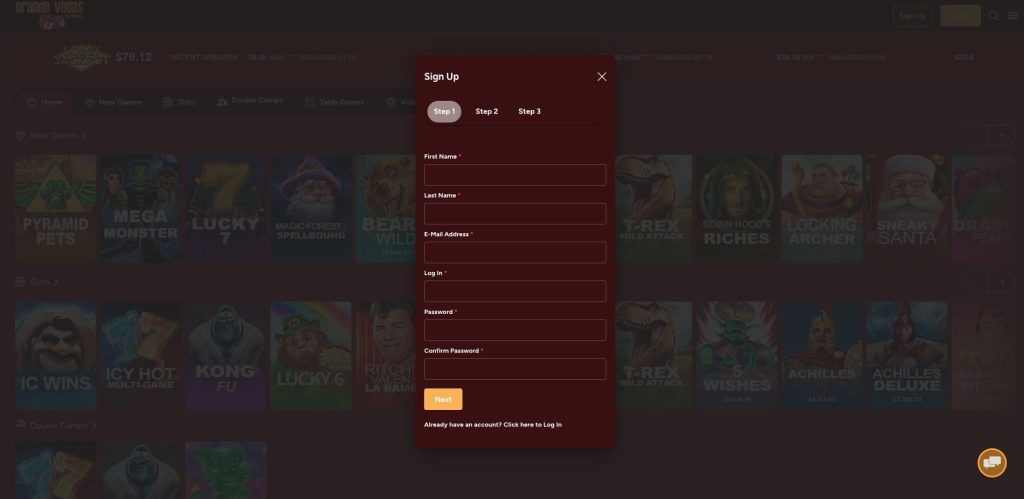The height and width of the screenshot is (499, 1024).
Task: Open the Magic Forest Spellbound thumbnail
Action: (x=311, y=209)
